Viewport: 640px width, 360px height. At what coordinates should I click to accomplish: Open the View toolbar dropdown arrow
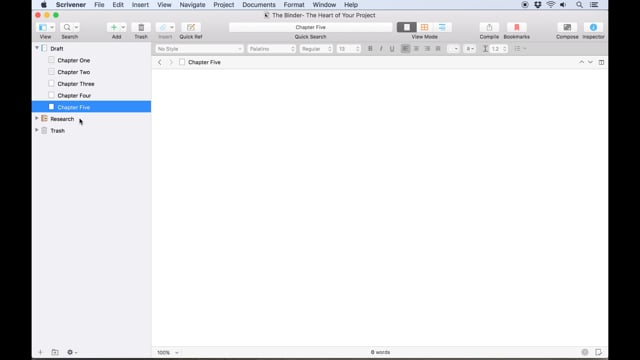52,27
